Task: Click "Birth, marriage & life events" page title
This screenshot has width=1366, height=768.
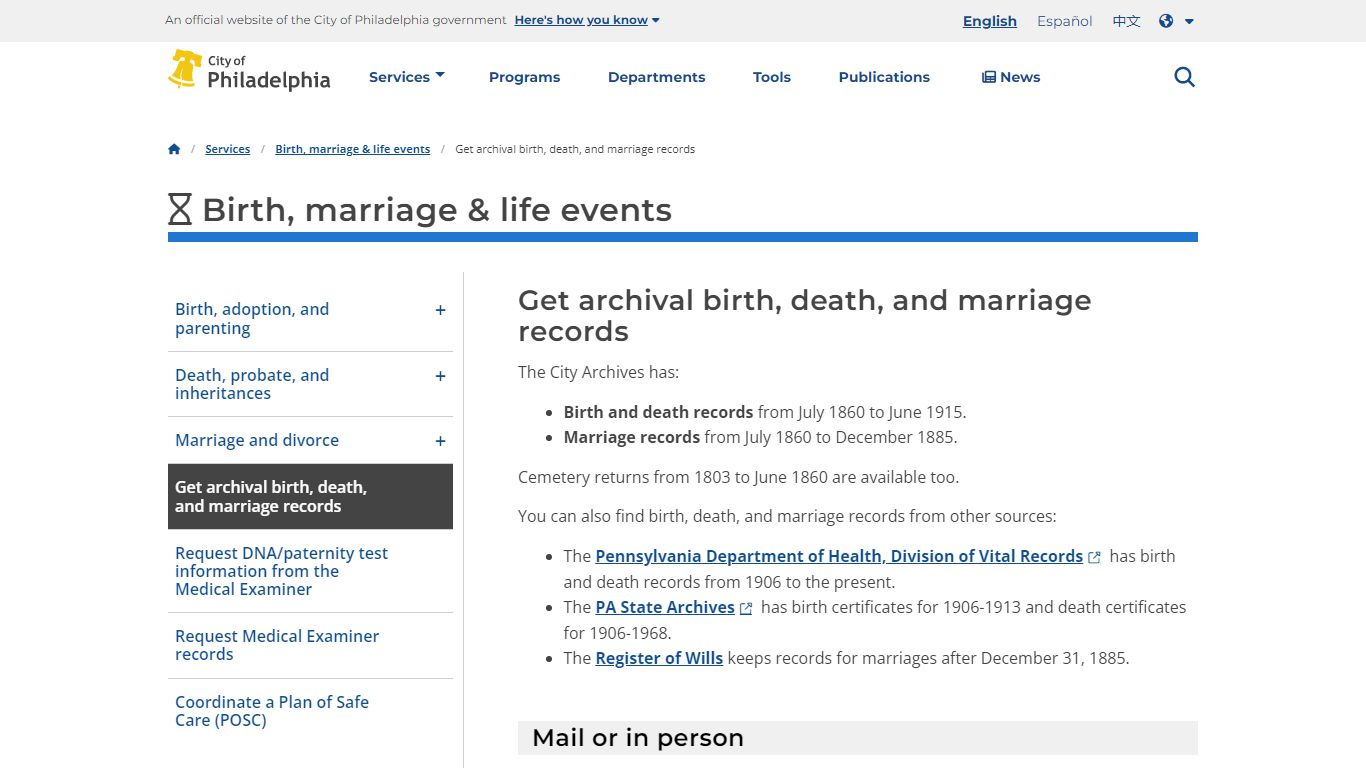Action: (x=437, y=210)
